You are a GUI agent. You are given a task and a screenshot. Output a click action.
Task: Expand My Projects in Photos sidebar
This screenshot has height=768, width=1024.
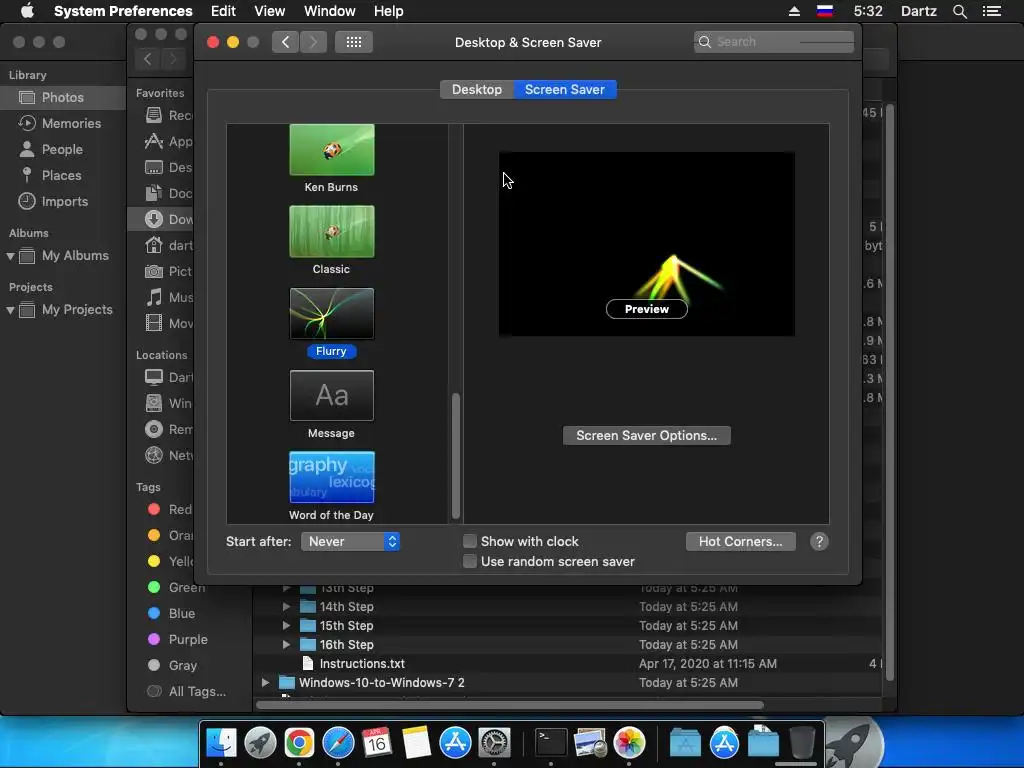(x=10, y=310)
